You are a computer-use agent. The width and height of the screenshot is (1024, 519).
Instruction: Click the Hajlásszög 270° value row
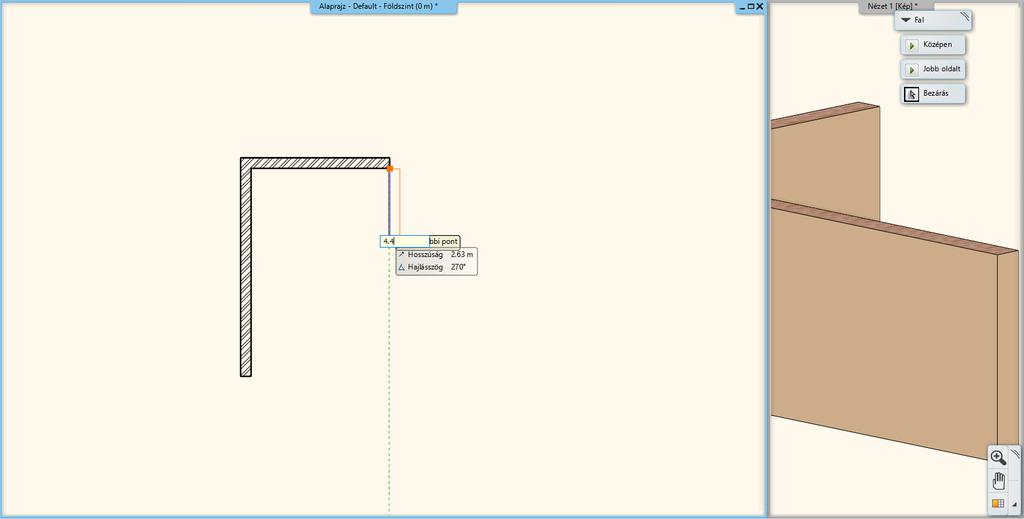(436, 267)
